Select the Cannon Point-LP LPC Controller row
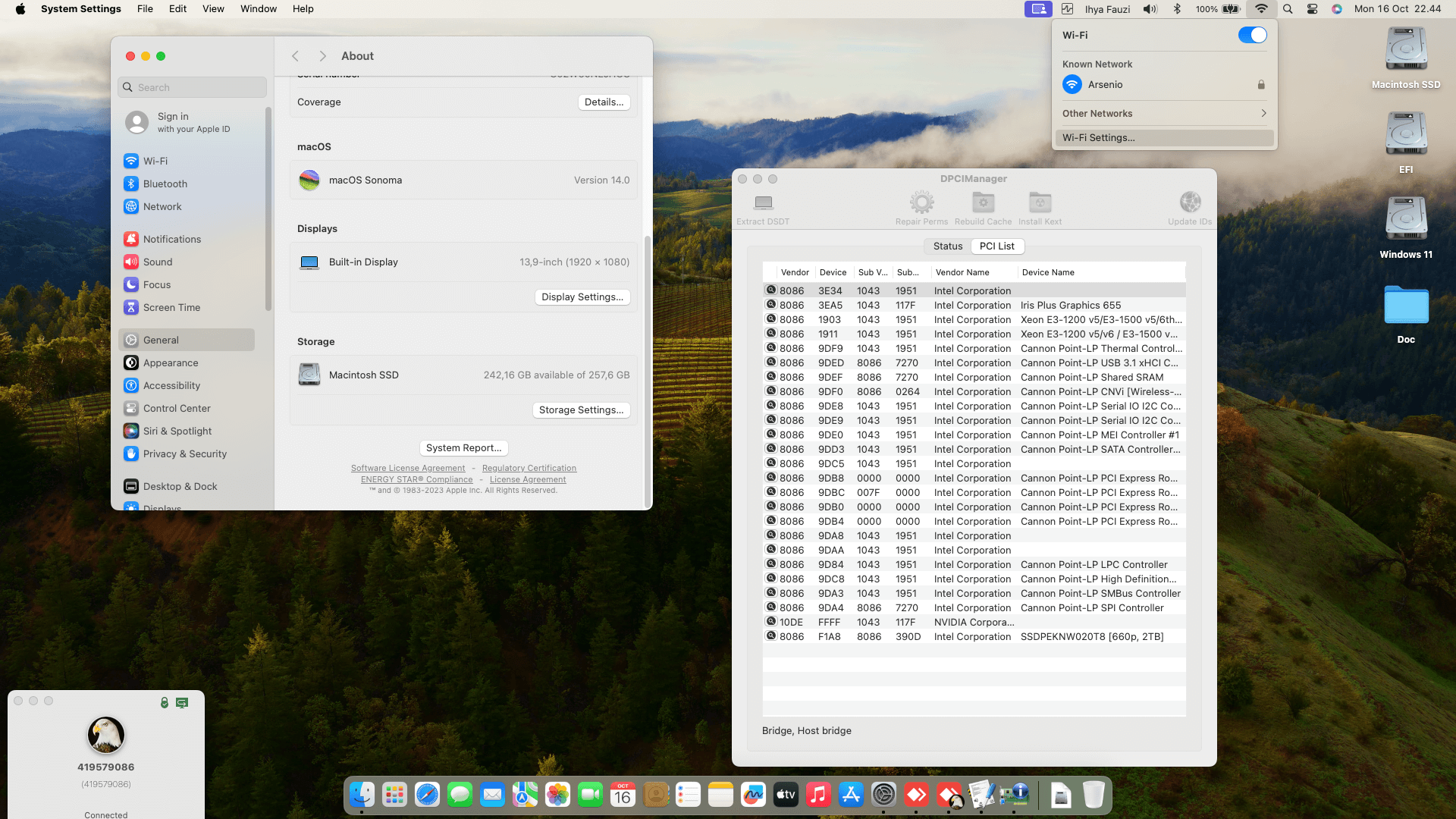1456x819 pixels. click(974, 565)
